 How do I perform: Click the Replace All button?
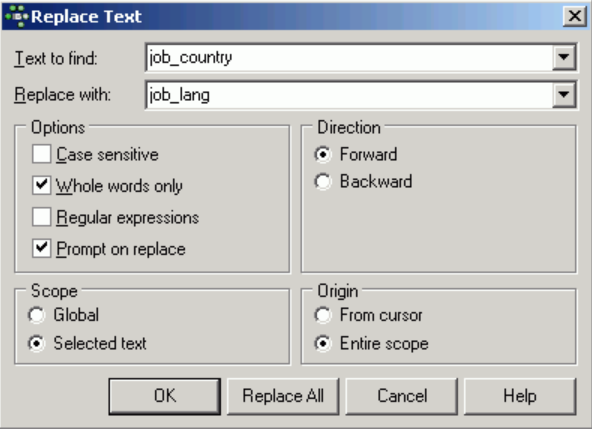283,396
